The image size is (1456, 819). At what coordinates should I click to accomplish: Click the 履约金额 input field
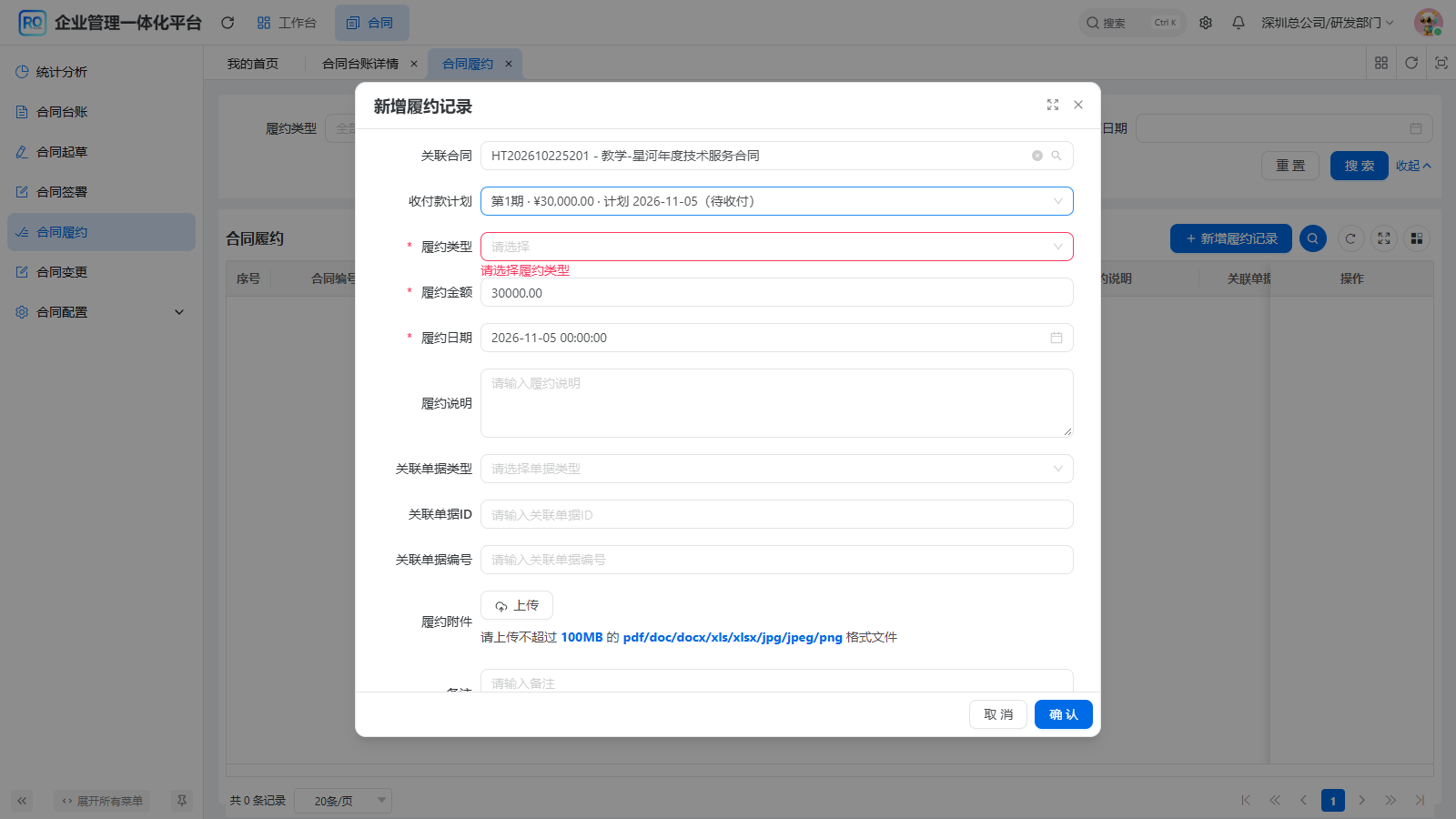(x=777, y=292)
